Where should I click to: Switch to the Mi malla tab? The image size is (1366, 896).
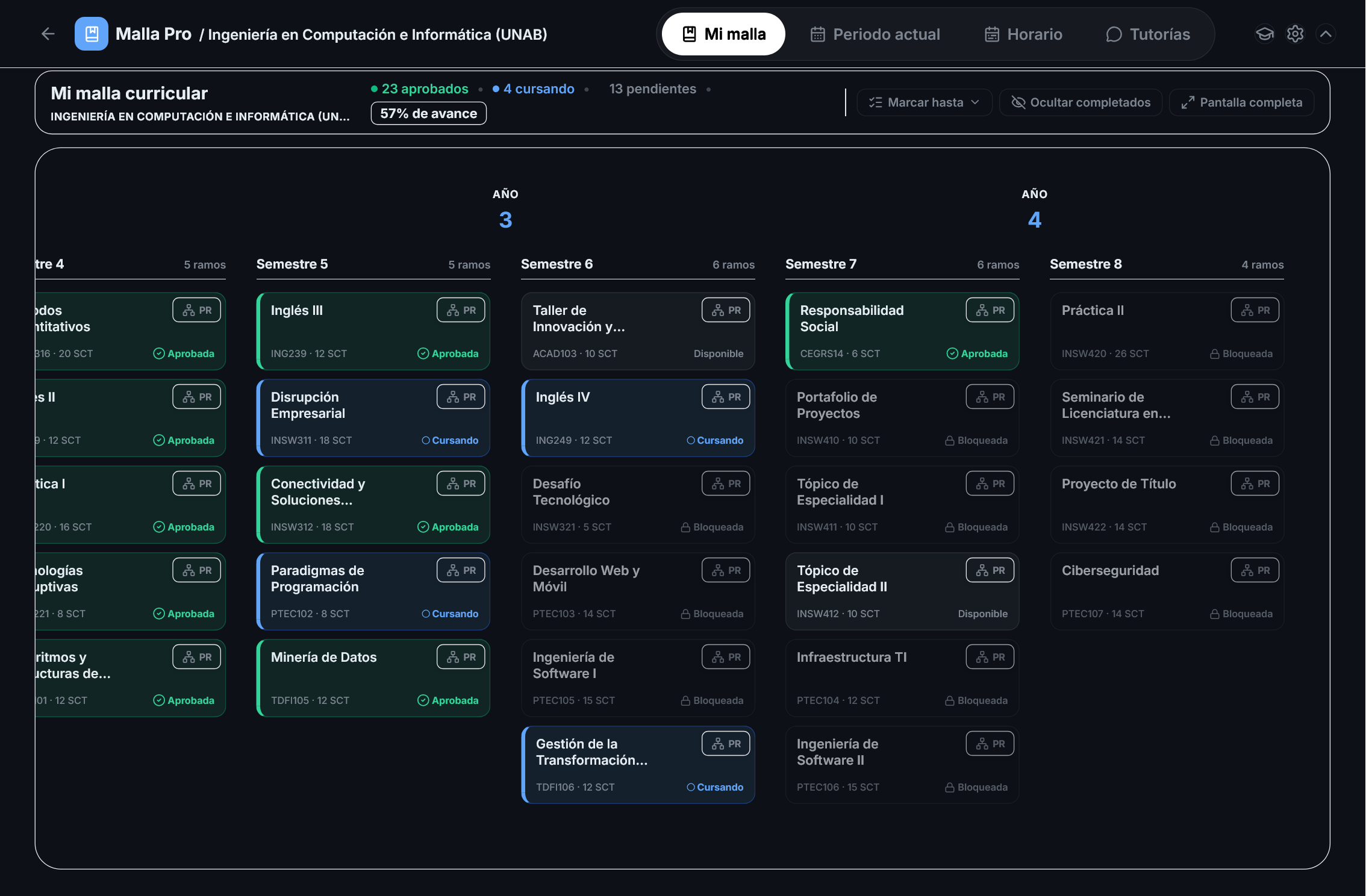click(x=723, y=34)
